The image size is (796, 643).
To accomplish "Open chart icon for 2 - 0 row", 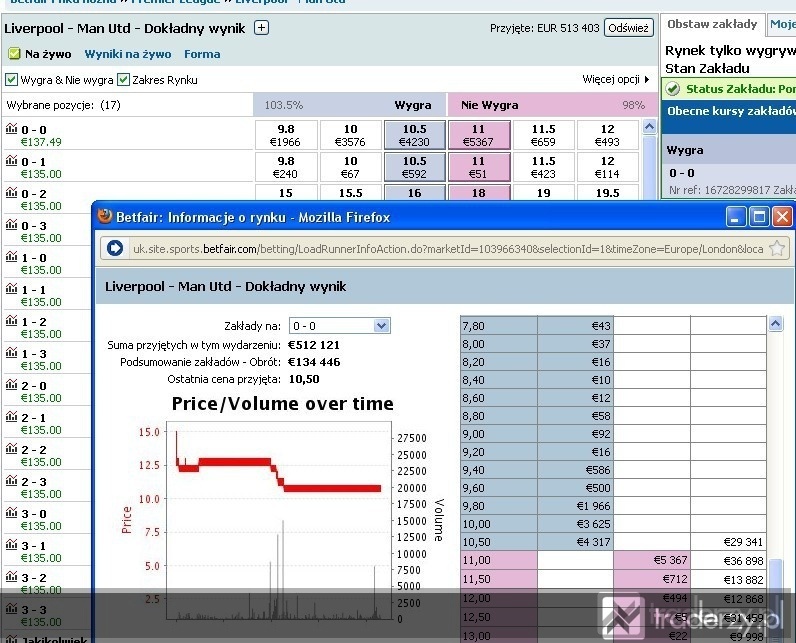I will [11, 385].
